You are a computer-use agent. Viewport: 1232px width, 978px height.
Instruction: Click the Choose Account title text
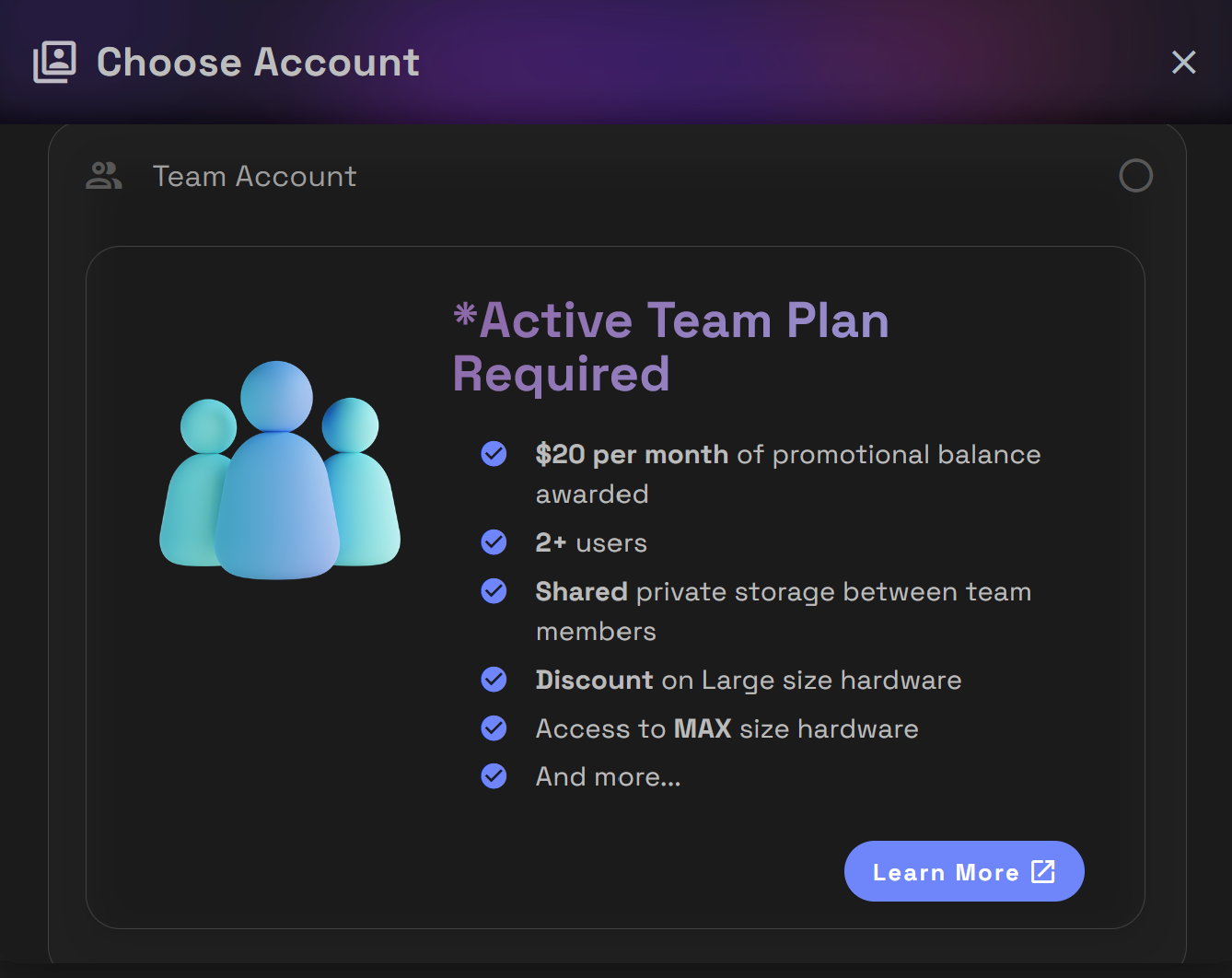tap(258, 62)
